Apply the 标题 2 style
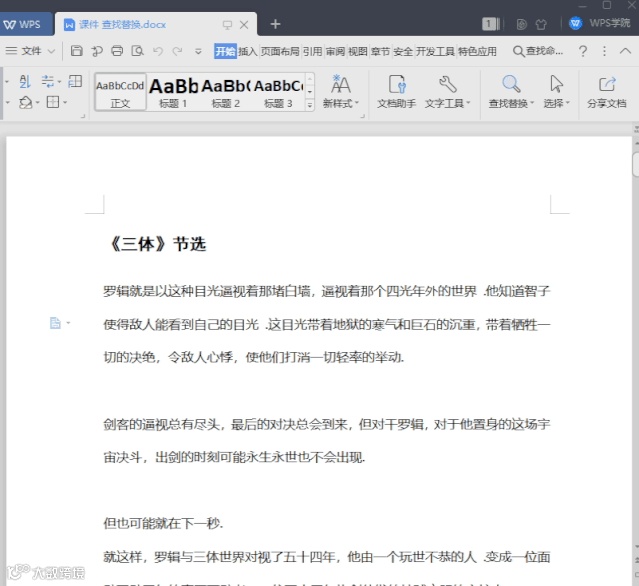The width and height of the screenshot is (639, 586). coord(225,92)
